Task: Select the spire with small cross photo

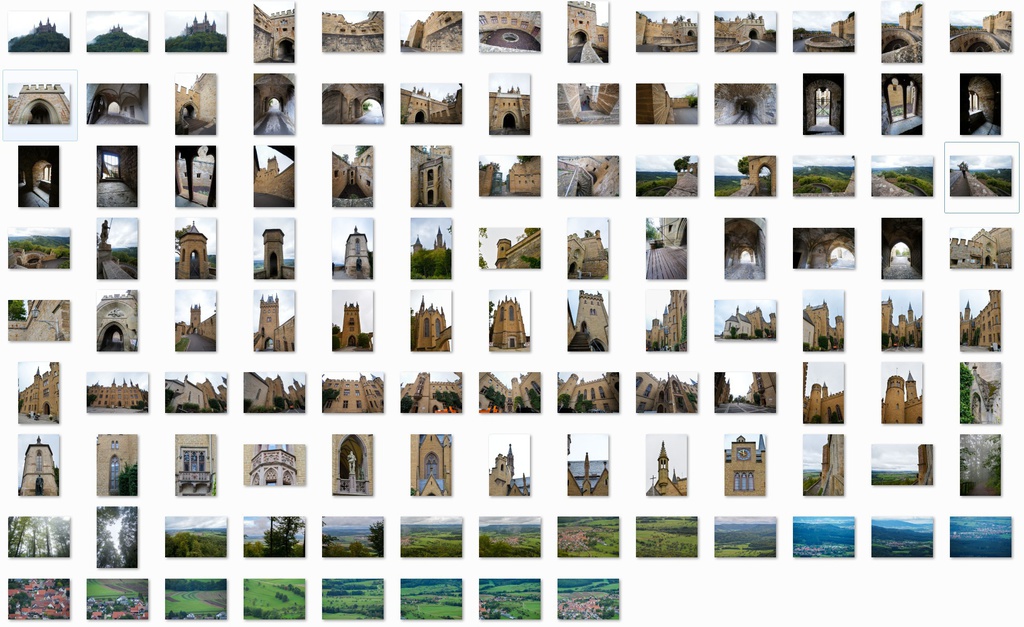Action: pyautogui.click(x=666, y=465)
